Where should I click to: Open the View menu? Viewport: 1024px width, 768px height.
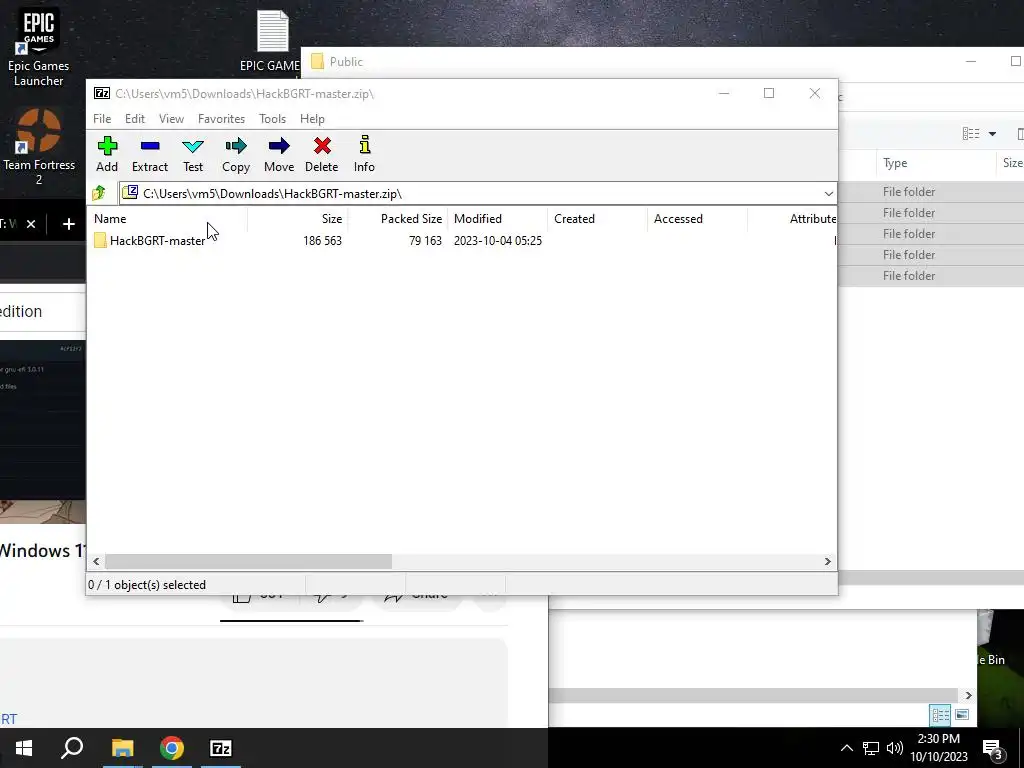coord(171,119)
